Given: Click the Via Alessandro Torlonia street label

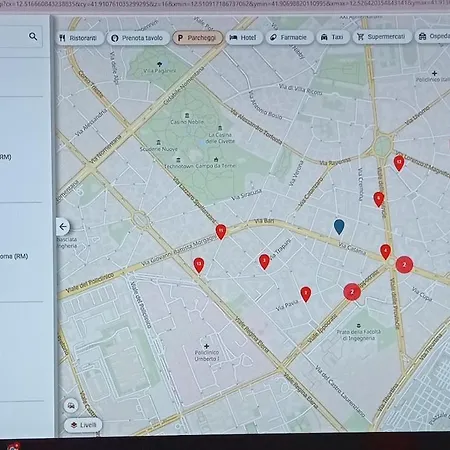Looking at the screenshot, I should pos(256,127).
